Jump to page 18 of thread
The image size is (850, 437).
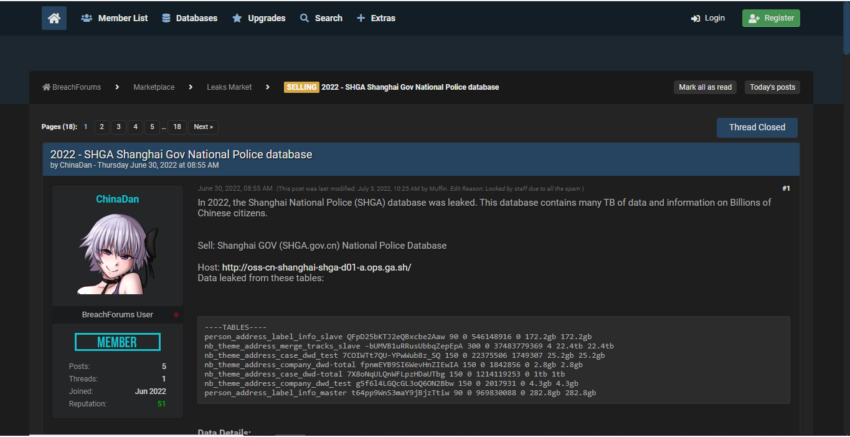177,127
